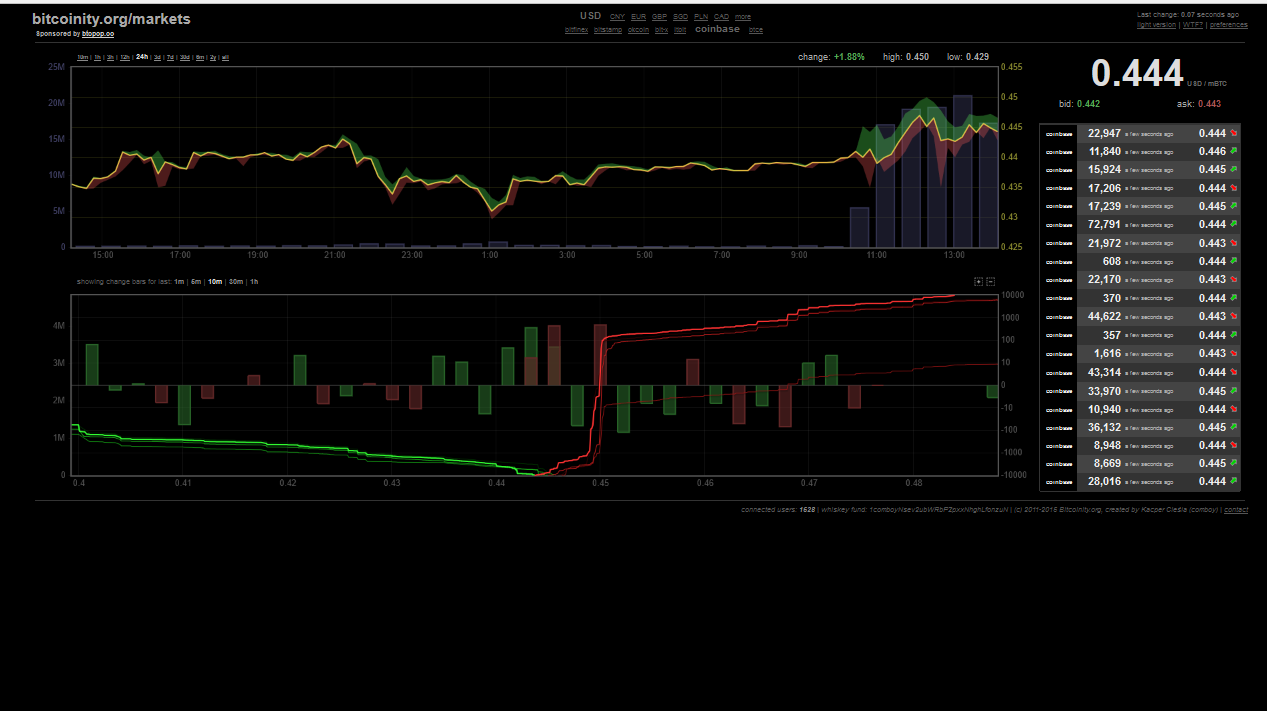Select the 3d chart timespan

(157, 57)
